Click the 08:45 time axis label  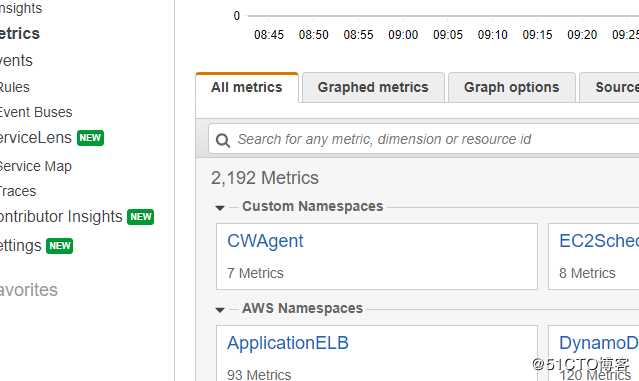pos(269,35)
